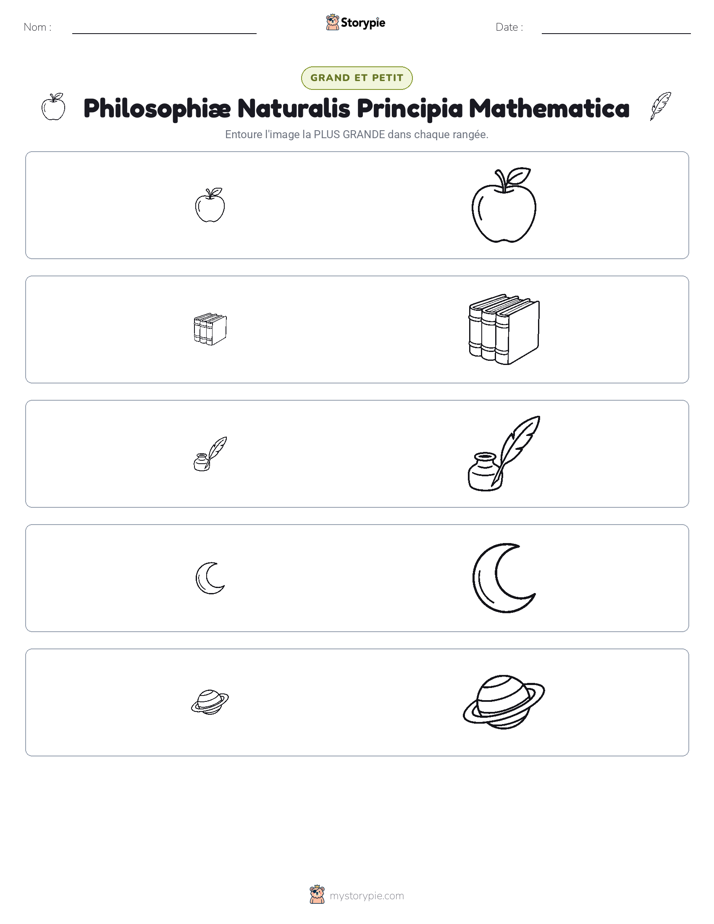Select the small stack of books
The width and height of the screenshot is (714, 924).
pyautogui.click(x=210, y=329)
